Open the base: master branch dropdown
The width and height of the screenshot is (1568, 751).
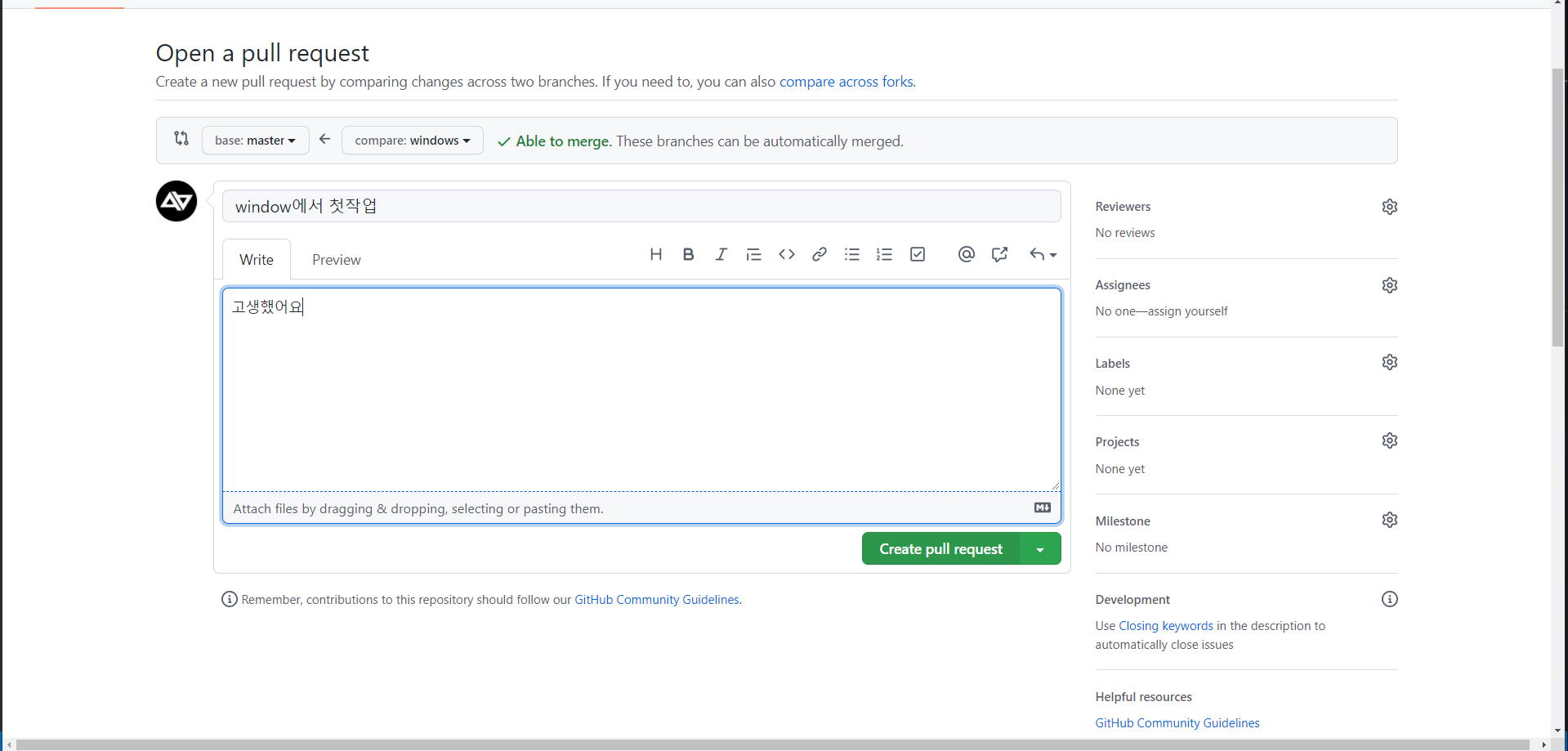click(256, 140)
